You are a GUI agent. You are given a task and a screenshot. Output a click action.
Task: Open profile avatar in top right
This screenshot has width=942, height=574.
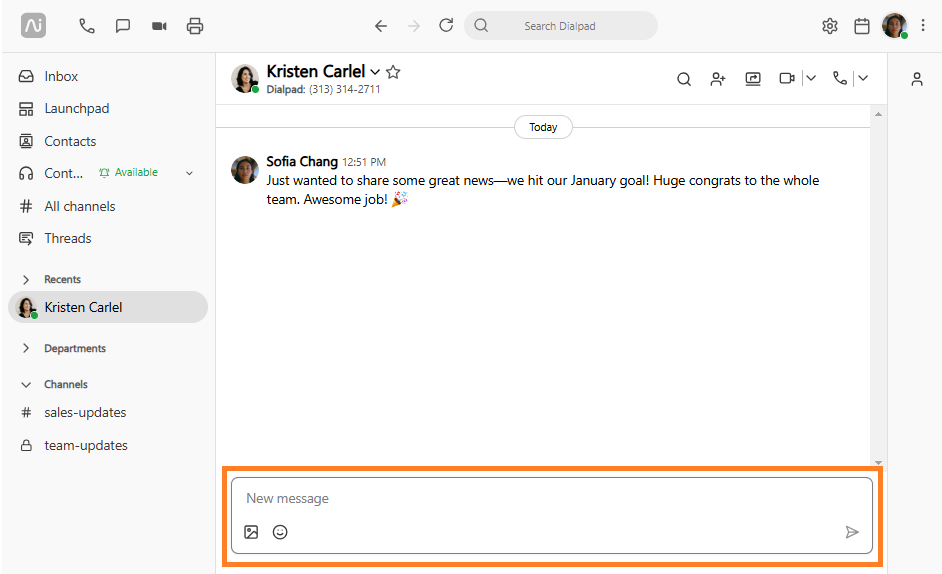[x=895, y=26]
